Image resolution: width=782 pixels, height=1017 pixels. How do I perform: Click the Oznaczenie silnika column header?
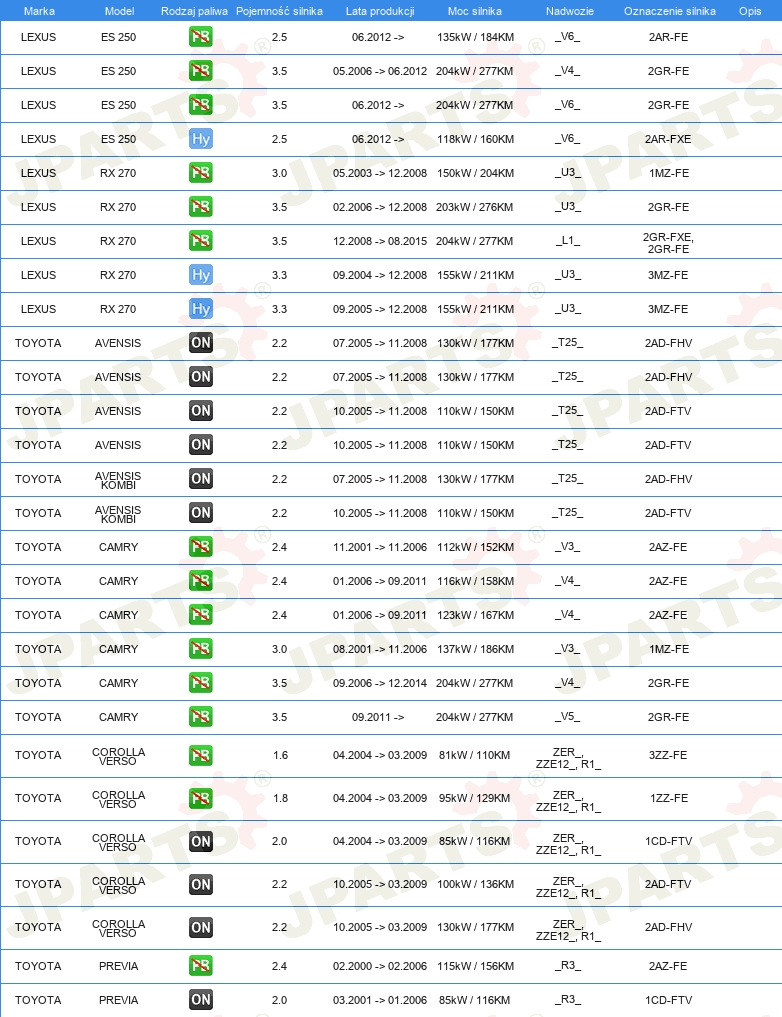click(x=670, y=11)
